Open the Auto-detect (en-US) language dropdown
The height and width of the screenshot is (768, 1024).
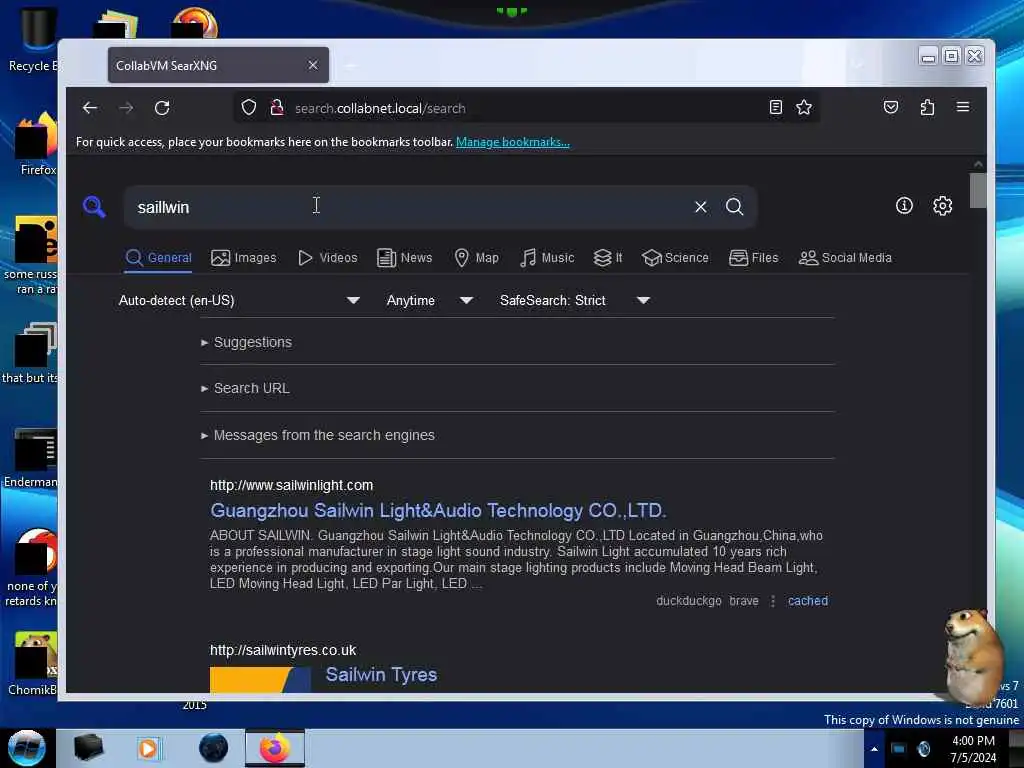coord(239,300)
